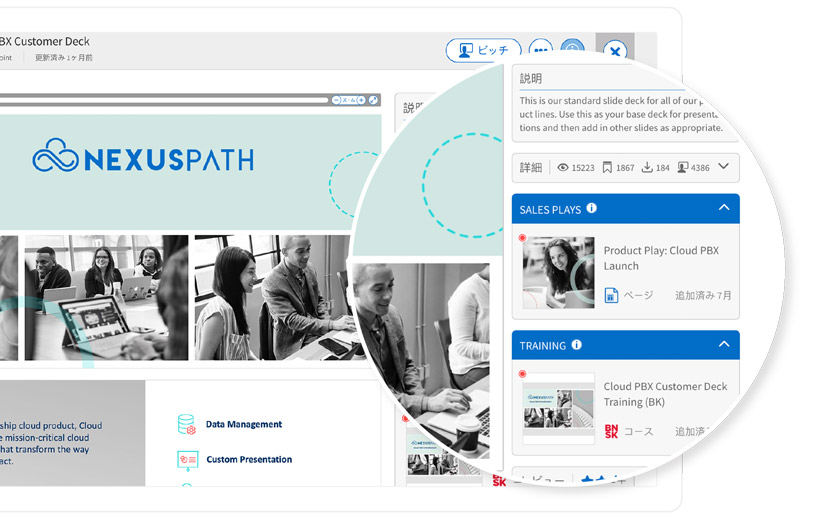Click the 184 download count
Image resolution: width=816 pixels, height=518 pixels.
tap(662, 168)
